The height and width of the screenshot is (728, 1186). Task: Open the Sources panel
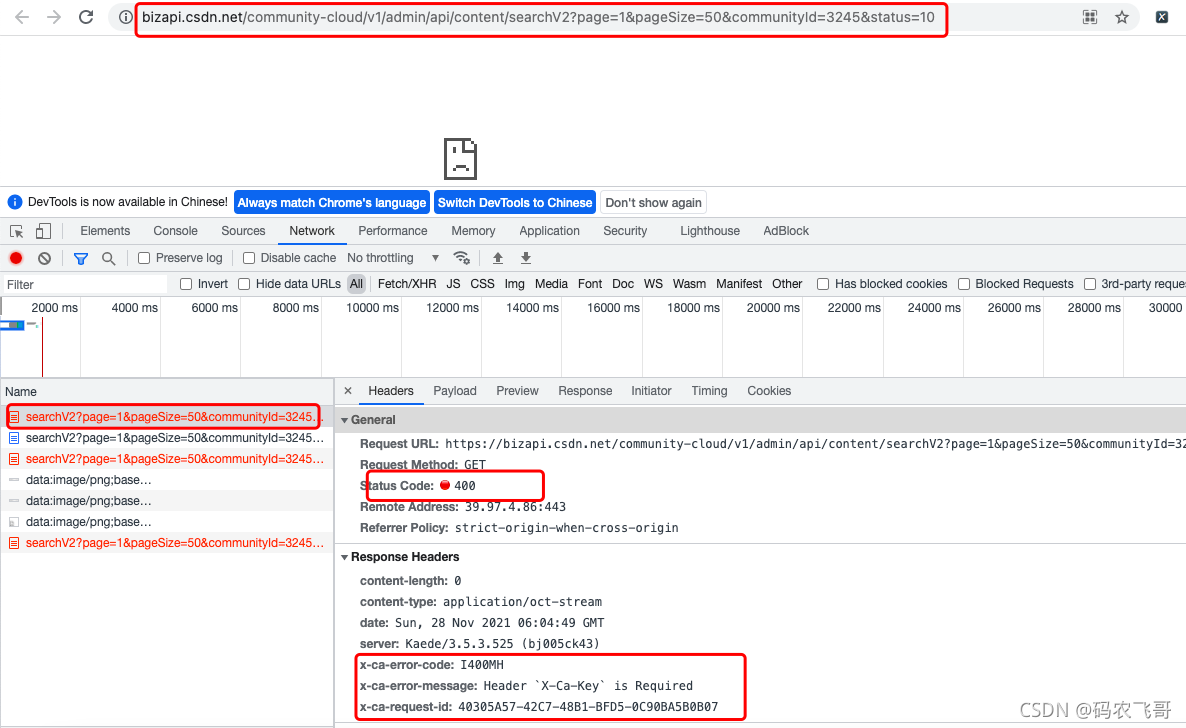pyautogui.click(x=244, y=231)
